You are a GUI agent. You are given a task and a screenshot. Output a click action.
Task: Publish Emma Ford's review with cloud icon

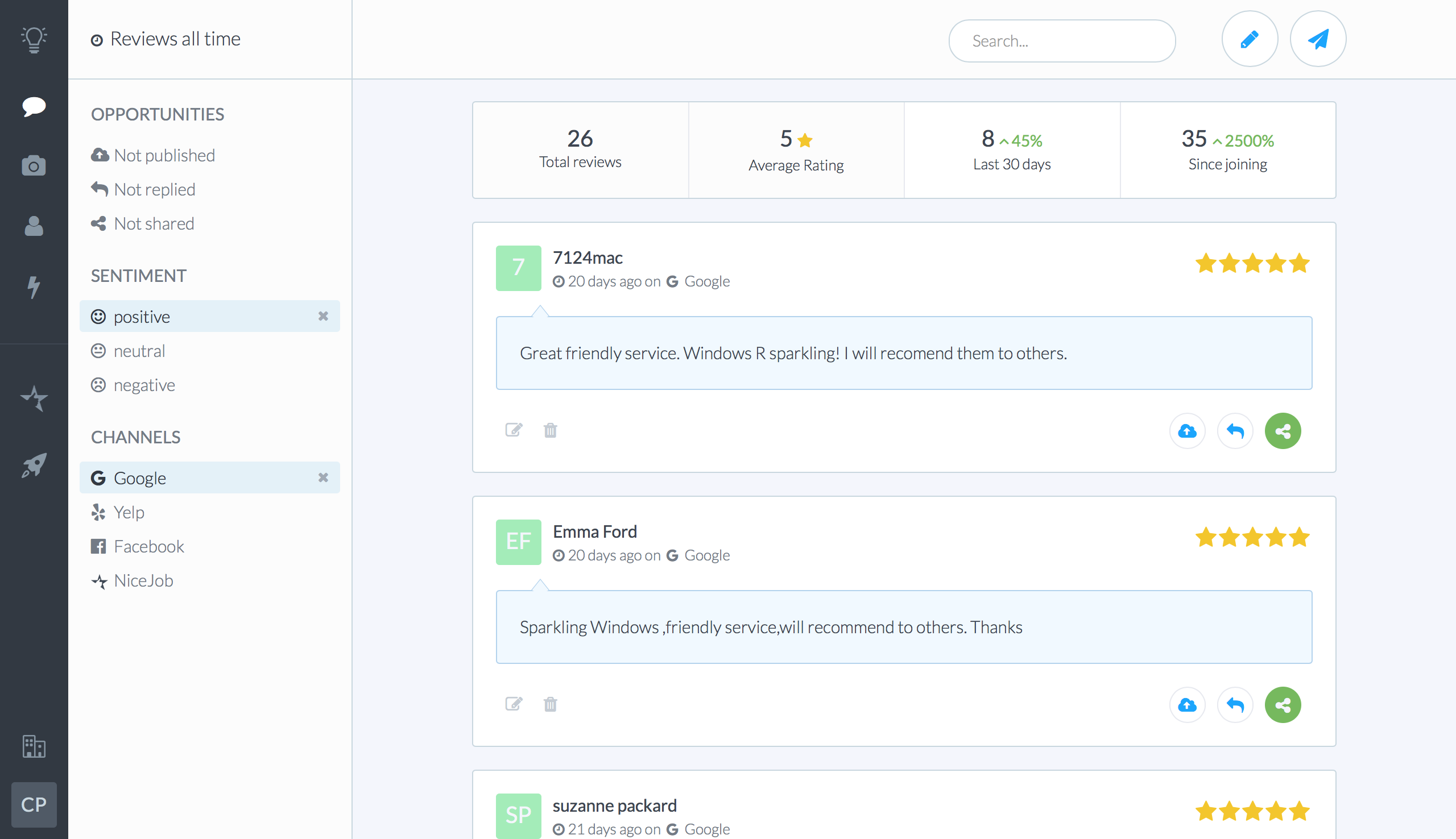click(x=1187, y=704)
